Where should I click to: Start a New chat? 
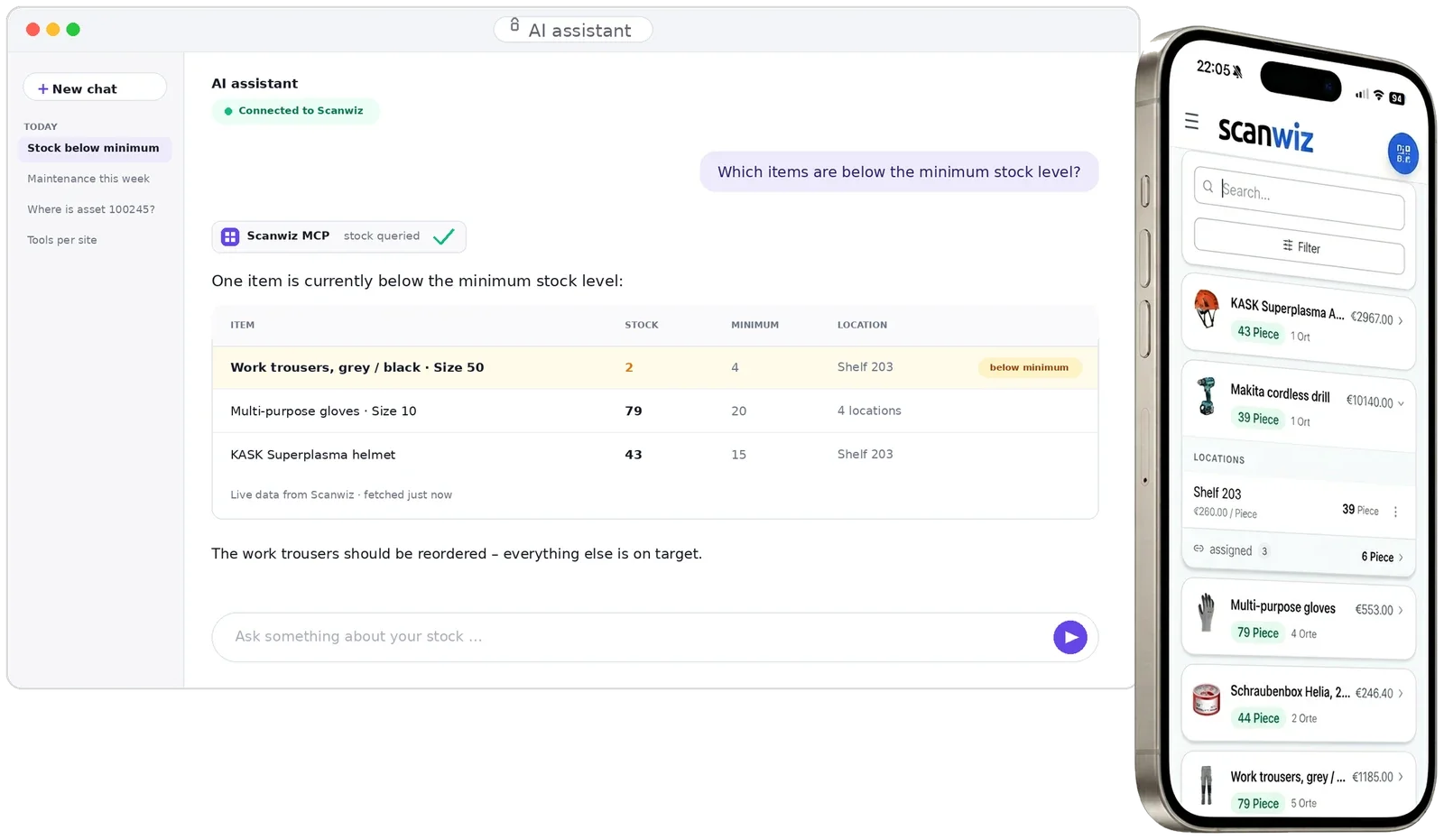coord(95,88)
